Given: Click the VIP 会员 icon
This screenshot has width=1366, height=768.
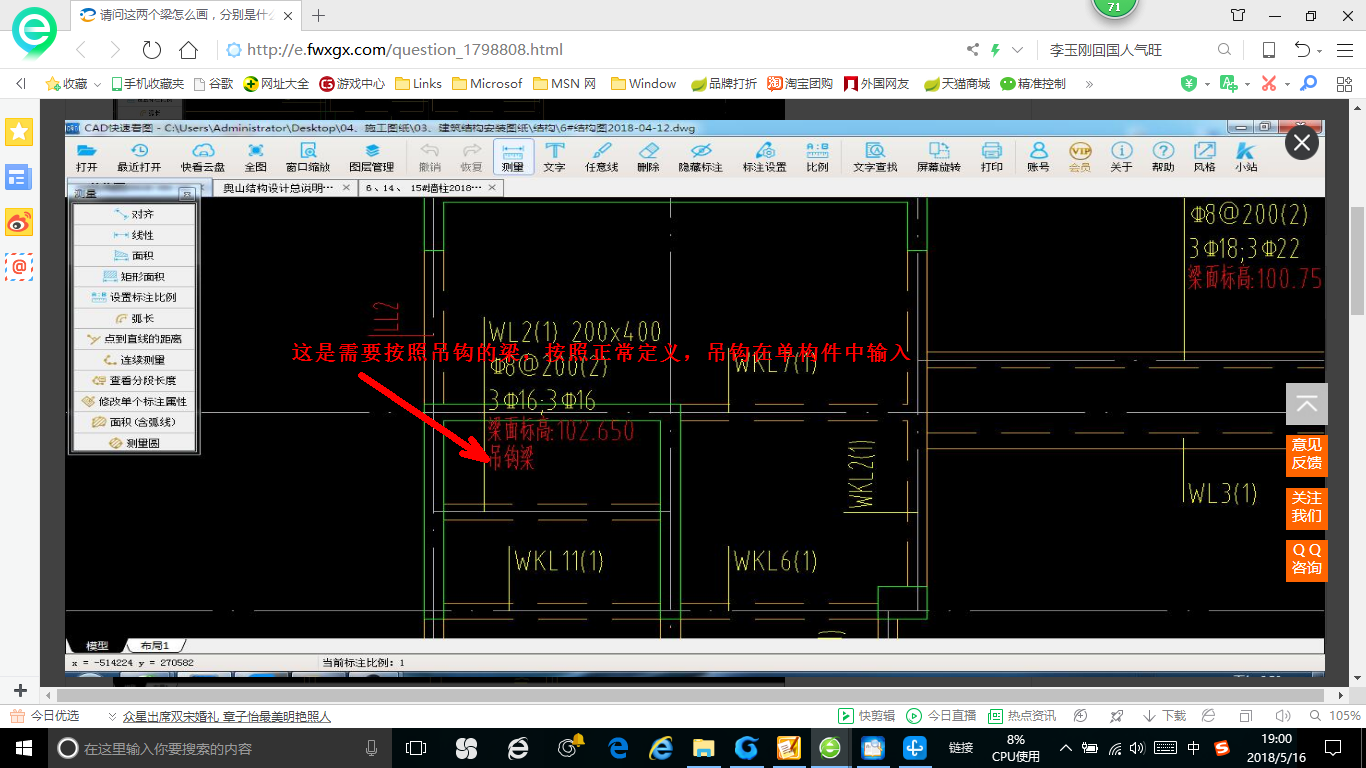Looking at the screenshot, I should click(x=1080, y=157).
